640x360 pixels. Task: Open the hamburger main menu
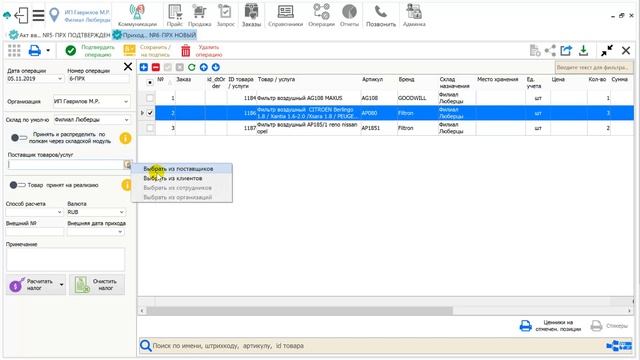tap(38, 16)
